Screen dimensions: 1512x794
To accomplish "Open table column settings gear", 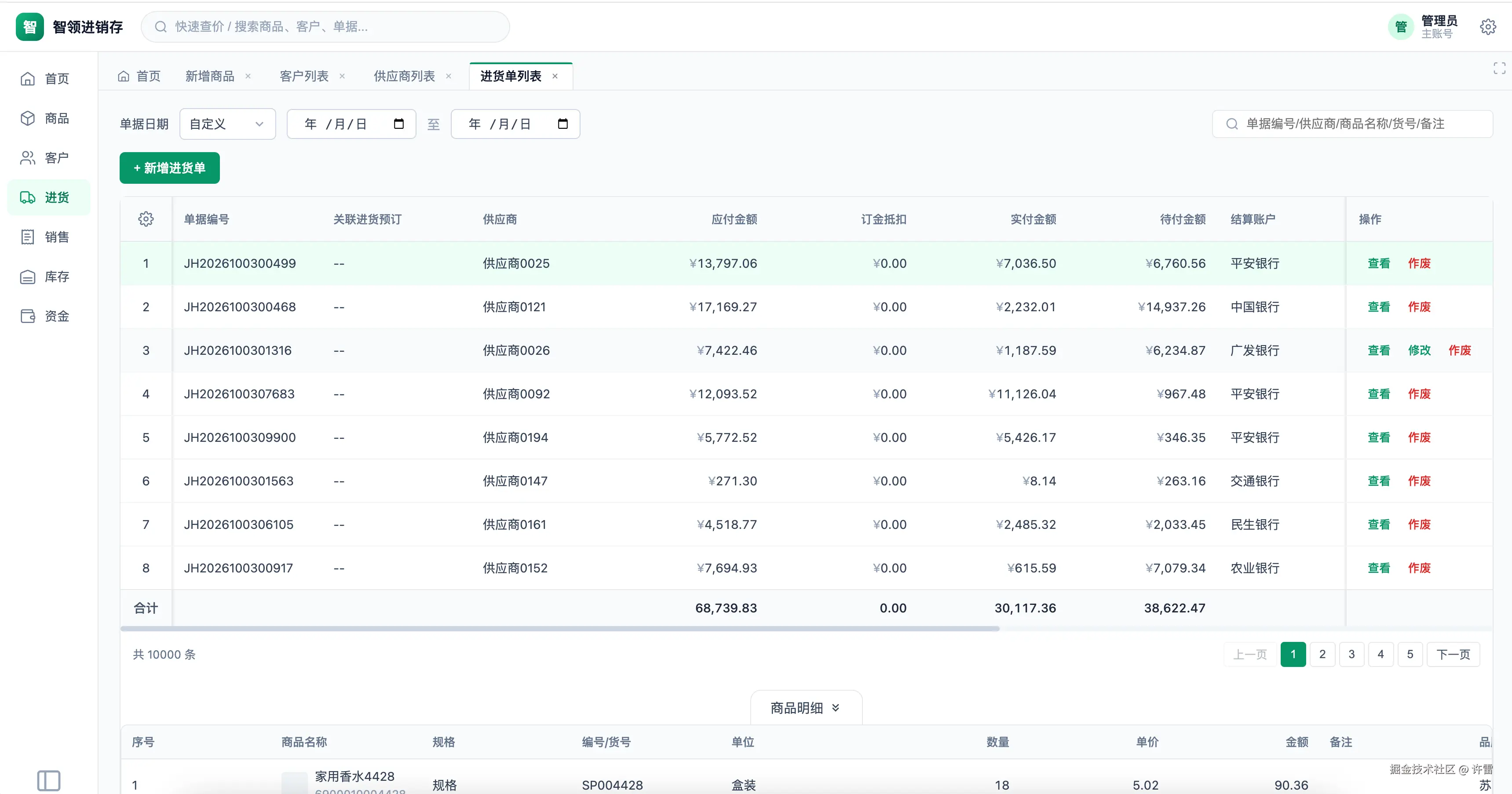I will 146,219.
